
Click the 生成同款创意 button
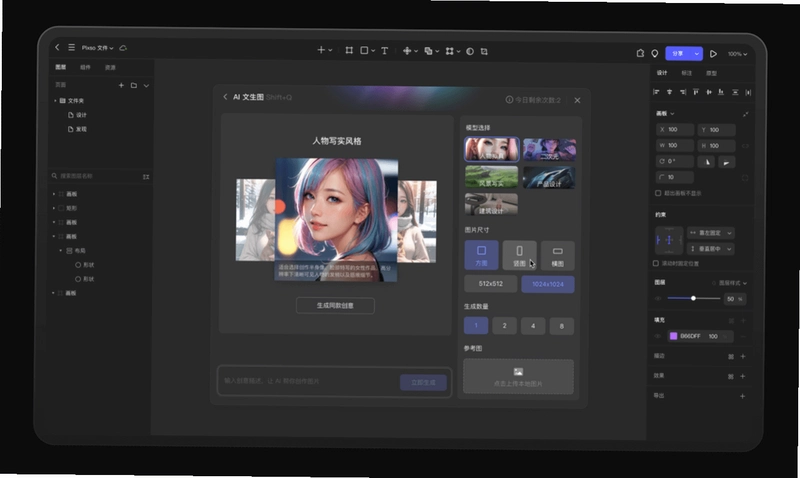335,306
